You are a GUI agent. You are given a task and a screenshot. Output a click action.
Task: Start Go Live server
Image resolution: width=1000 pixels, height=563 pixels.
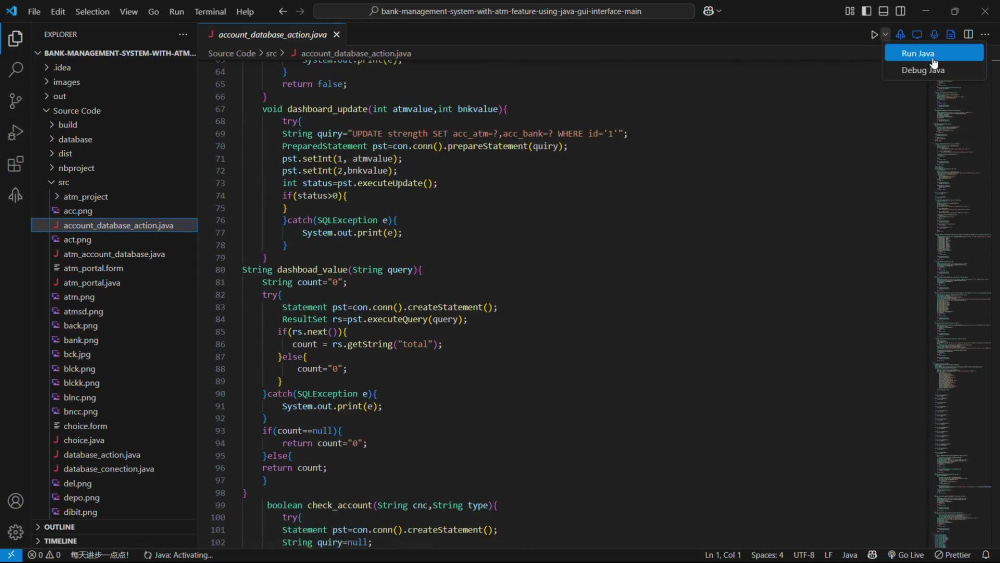click(x=905, y=555)
